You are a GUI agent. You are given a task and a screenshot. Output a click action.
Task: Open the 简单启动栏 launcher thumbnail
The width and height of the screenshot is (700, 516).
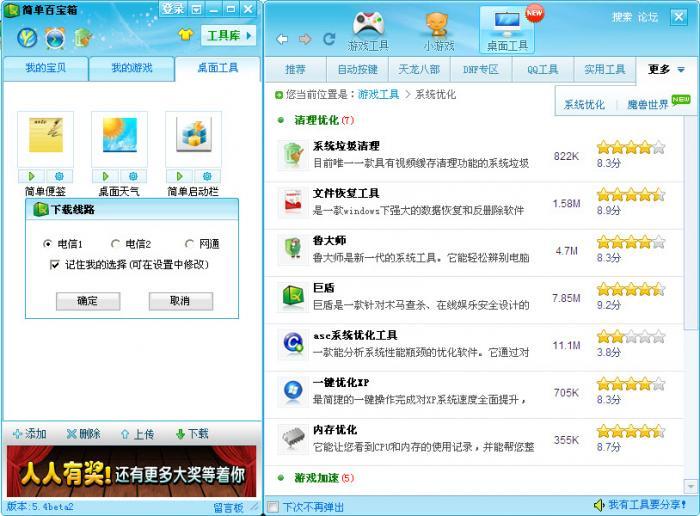pos(193,139)
